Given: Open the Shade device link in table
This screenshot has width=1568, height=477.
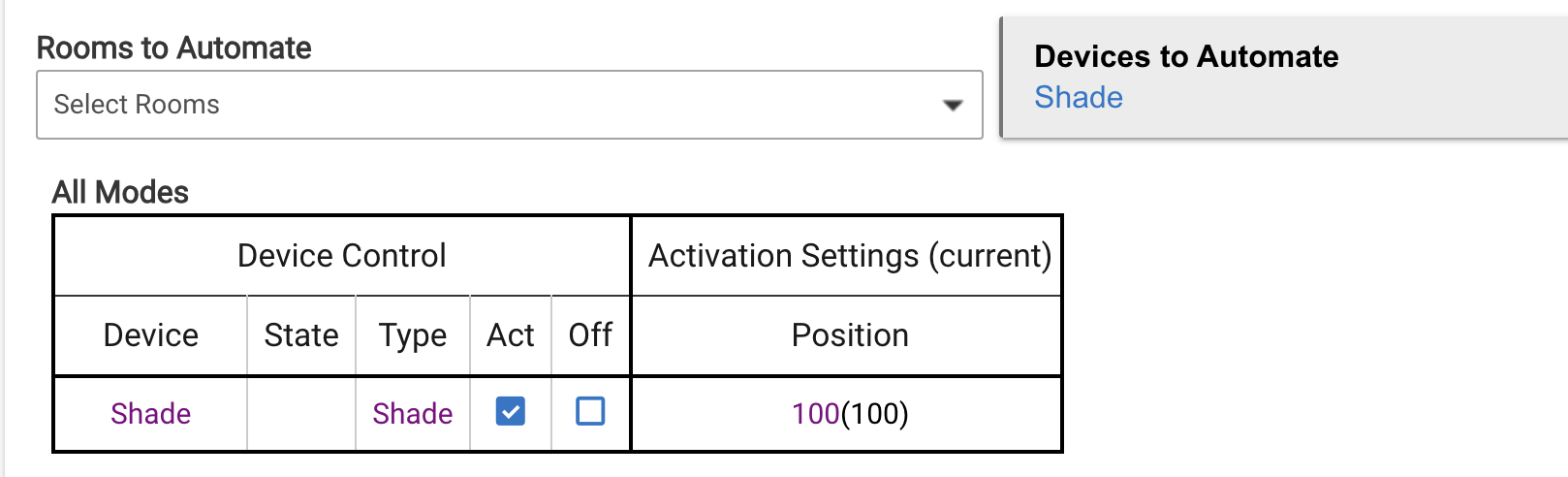Looking at the screenshot, I should [150, 414].
